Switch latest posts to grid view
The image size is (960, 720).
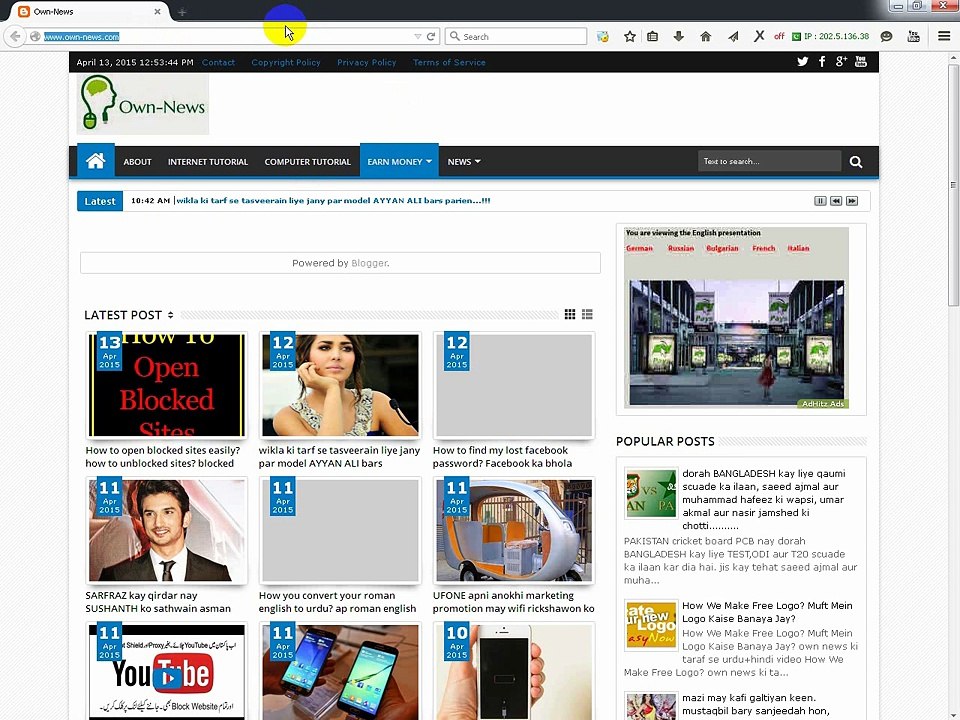[x=570, y=314]
